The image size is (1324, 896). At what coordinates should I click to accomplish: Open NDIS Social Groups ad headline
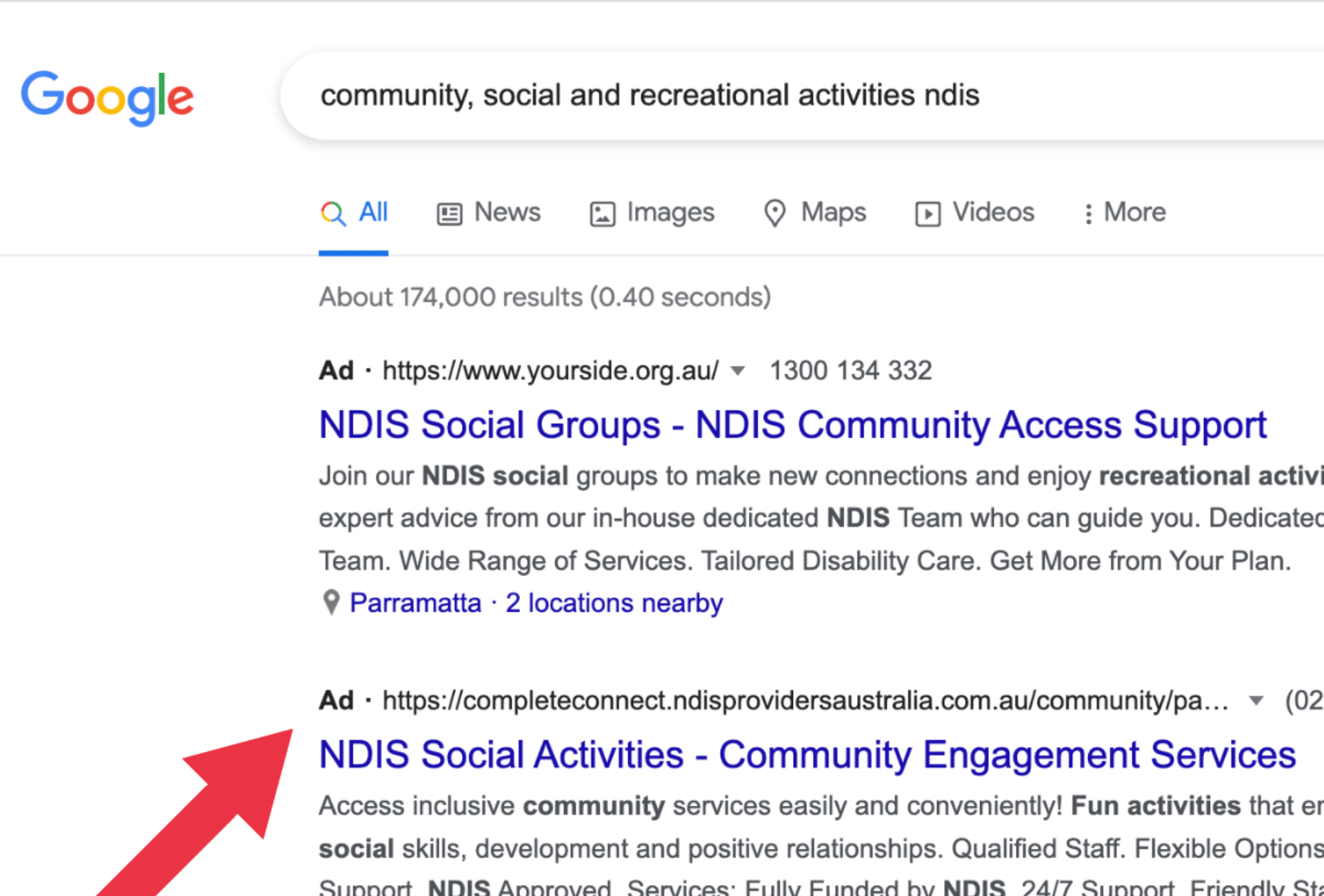coord(792,425)
